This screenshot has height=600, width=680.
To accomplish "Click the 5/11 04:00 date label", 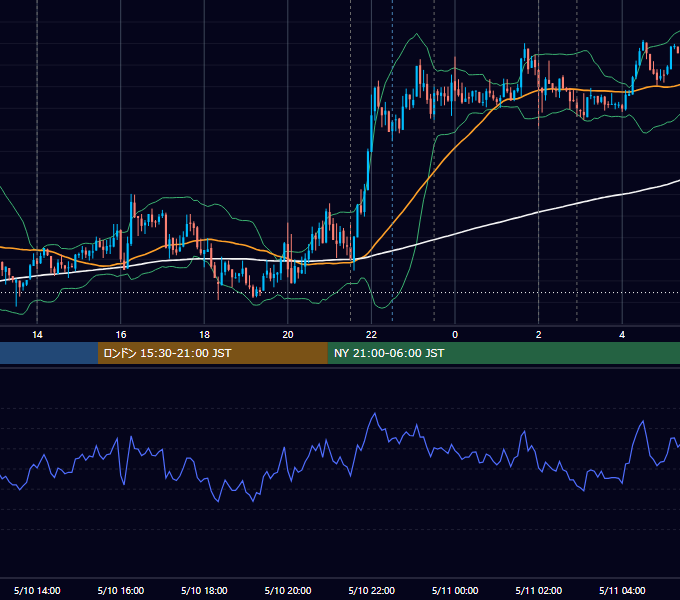I will pyautogui.click(x=622, y=590).
